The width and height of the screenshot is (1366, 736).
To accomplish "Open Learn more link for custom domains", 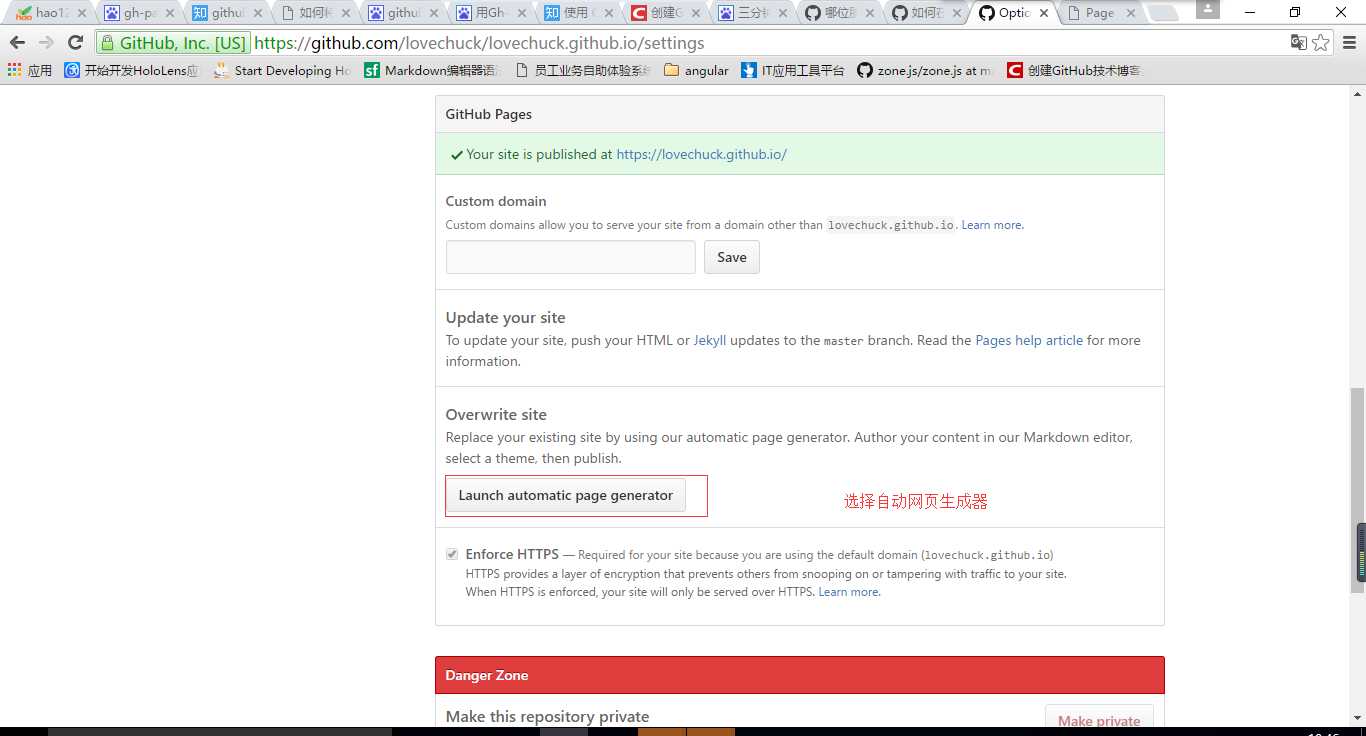I will point(992,225).
